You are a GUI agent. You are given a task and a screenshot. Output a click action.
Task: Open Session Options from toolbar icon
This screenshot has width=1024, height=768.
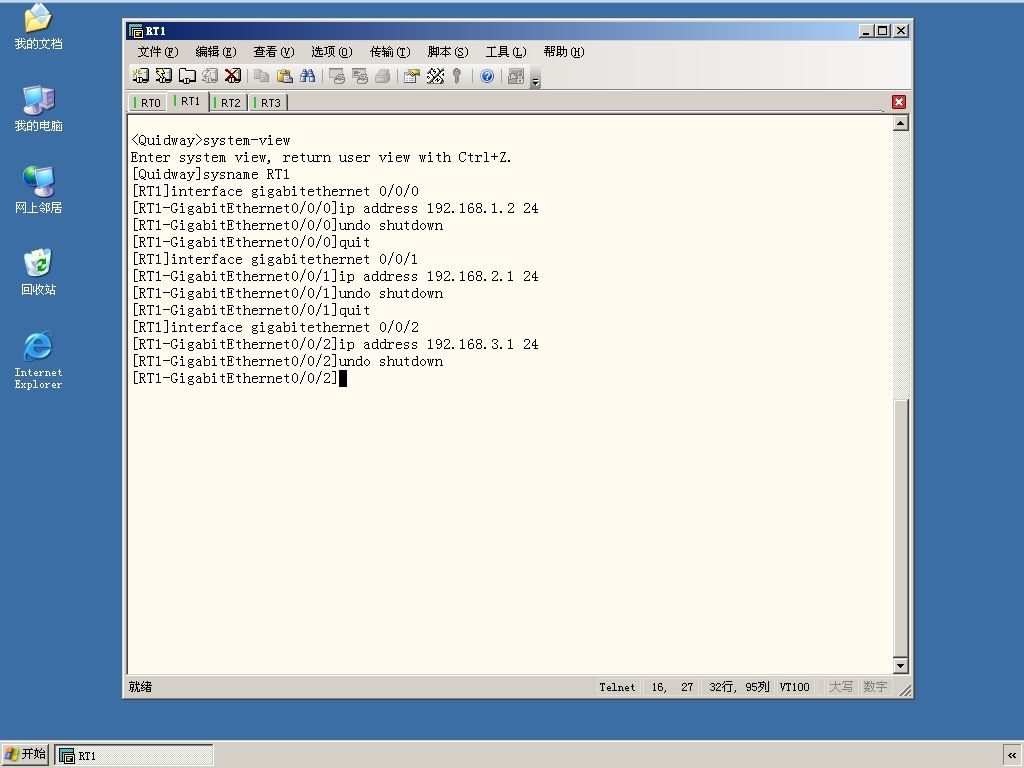click(411, 76)
